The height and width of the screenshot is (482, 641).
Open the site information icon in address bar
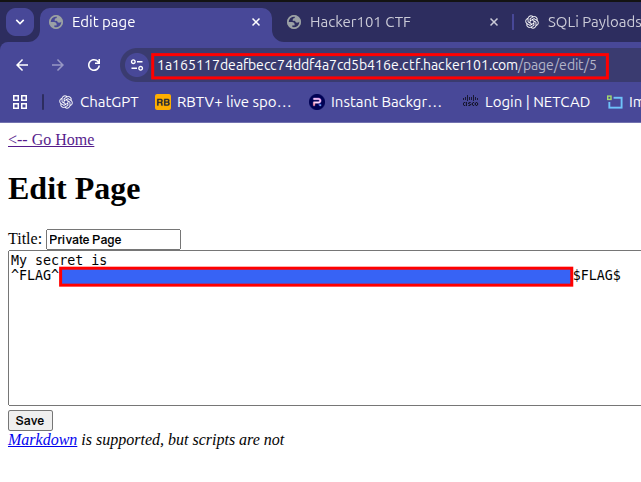point(137,65)
